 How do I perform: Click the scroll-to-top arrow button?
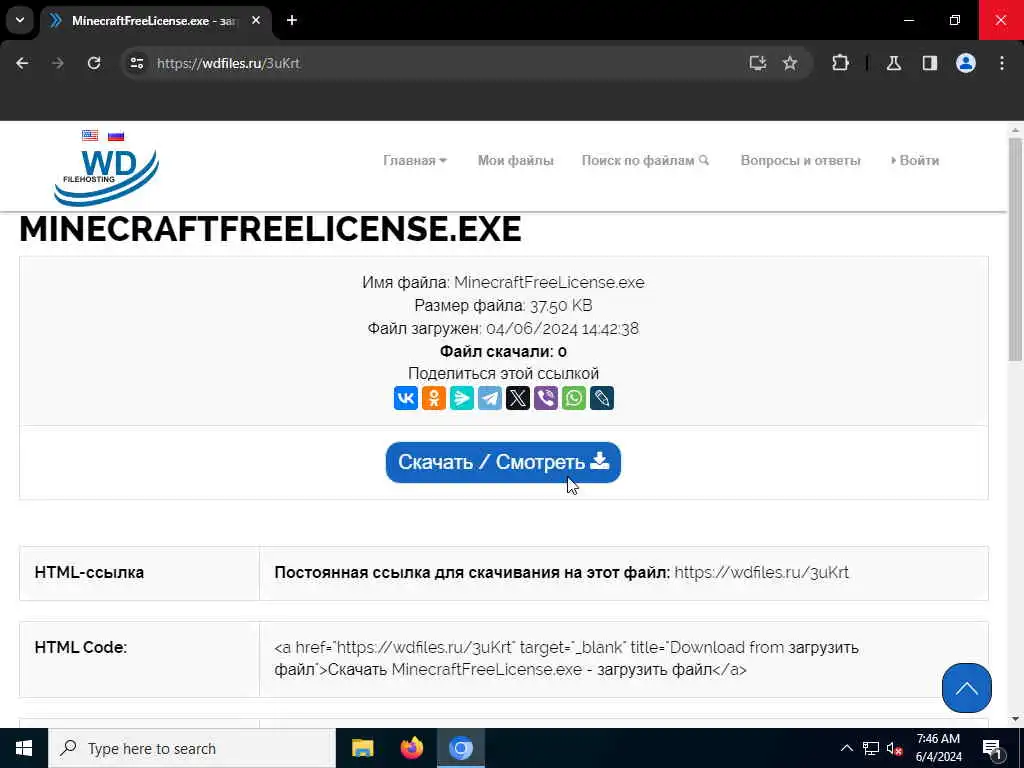(x=967, y=688)
